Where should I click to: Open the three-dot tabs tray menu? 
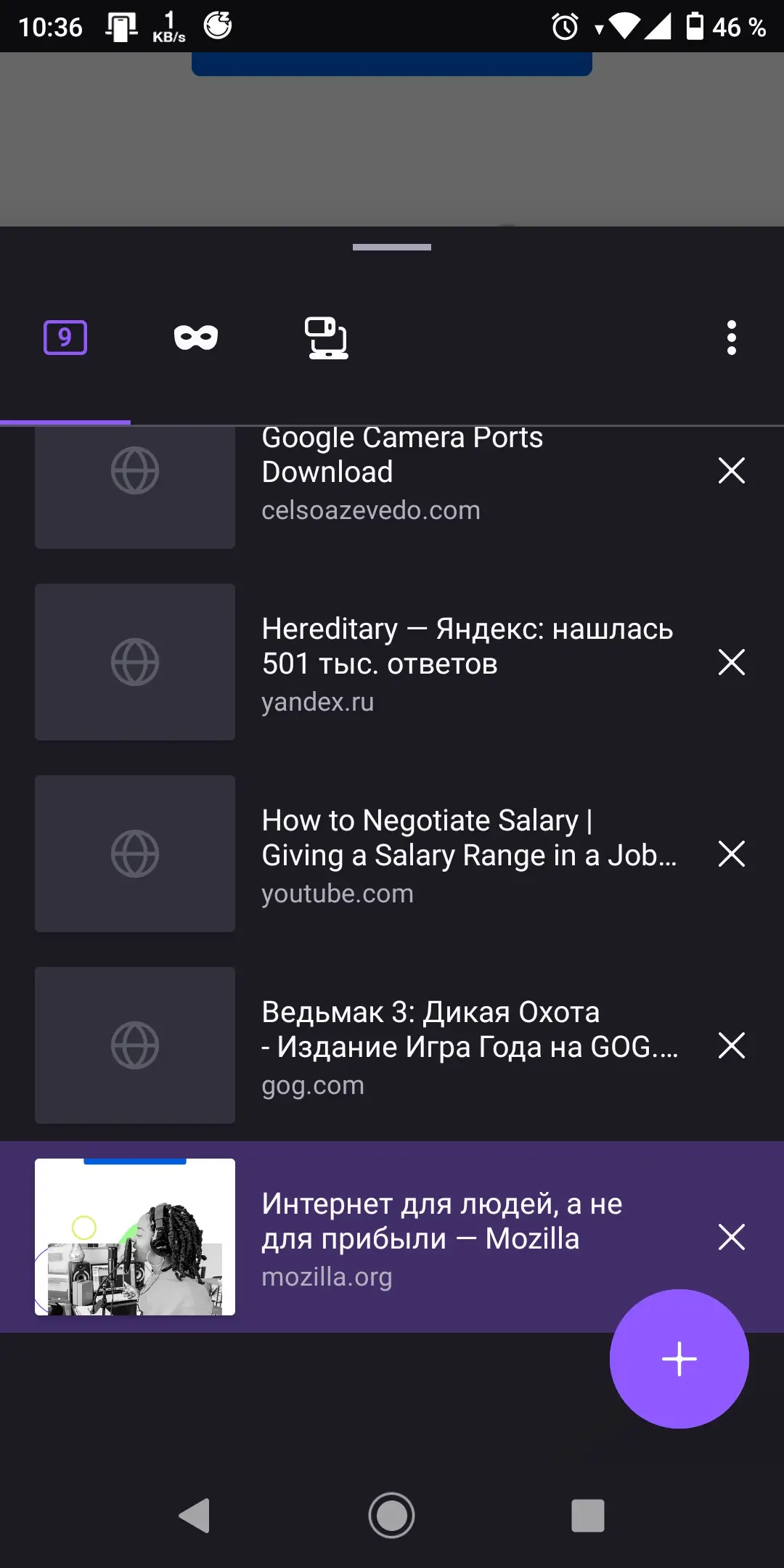pos(732,338)
